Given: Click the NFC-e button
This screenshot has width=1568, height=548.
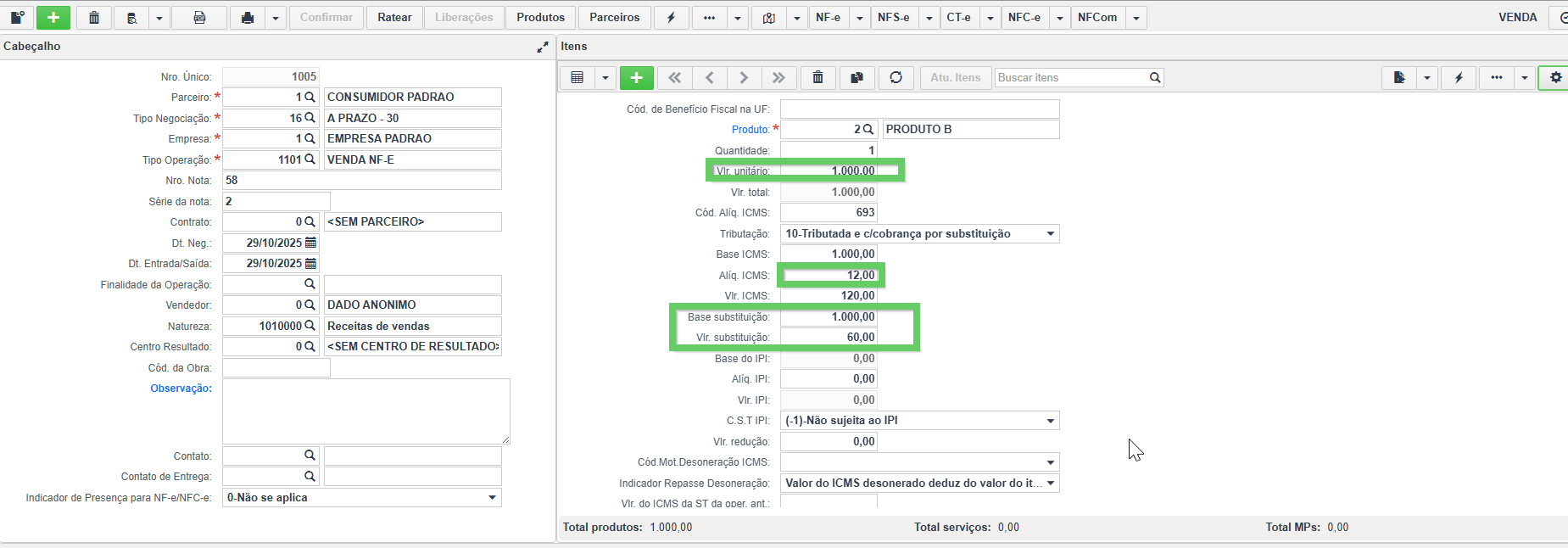Looking at the screenshot, I should coord(1024,17).
